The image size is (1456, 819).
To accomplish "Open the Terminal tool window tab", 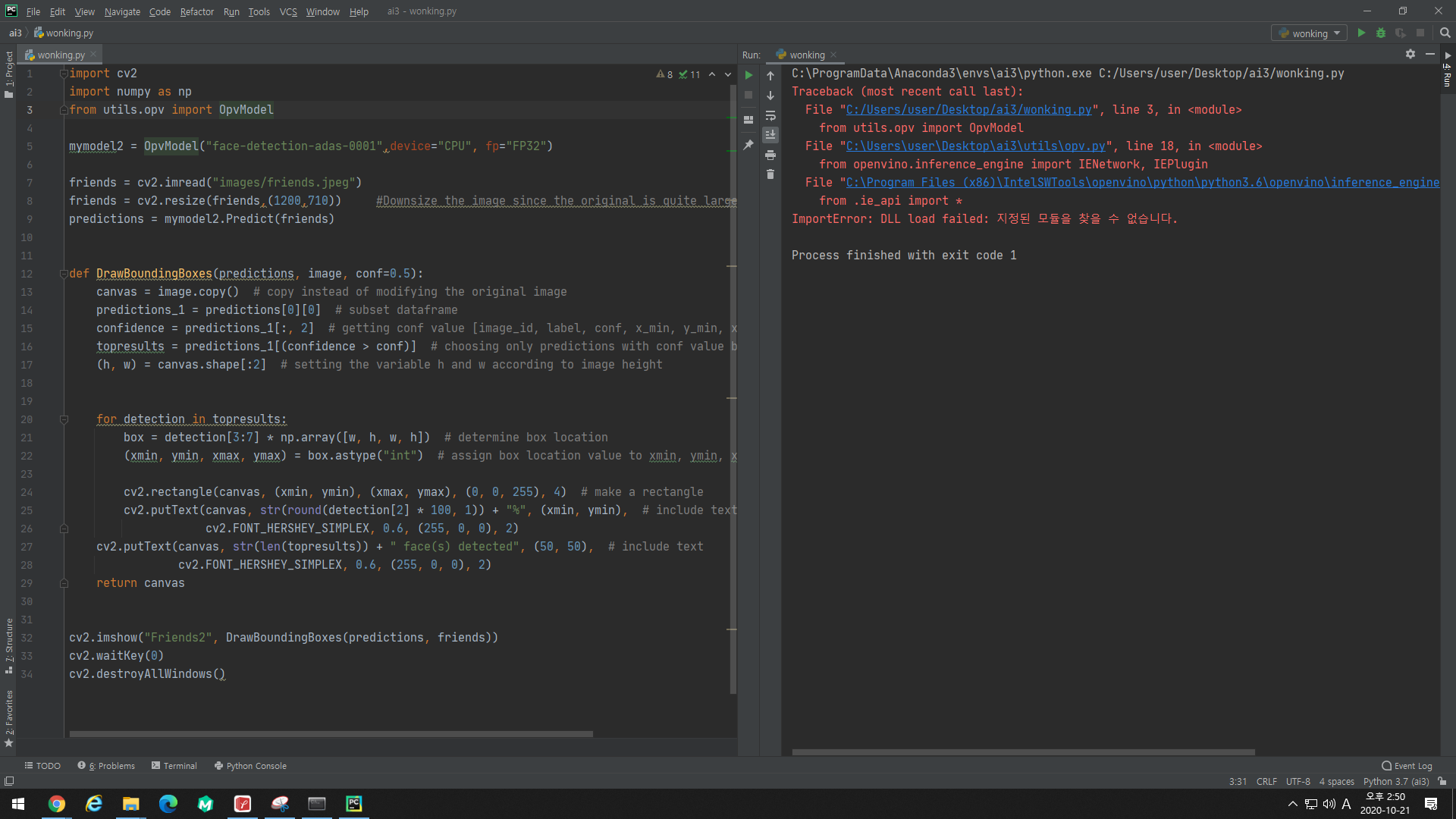I will (174, 766).
